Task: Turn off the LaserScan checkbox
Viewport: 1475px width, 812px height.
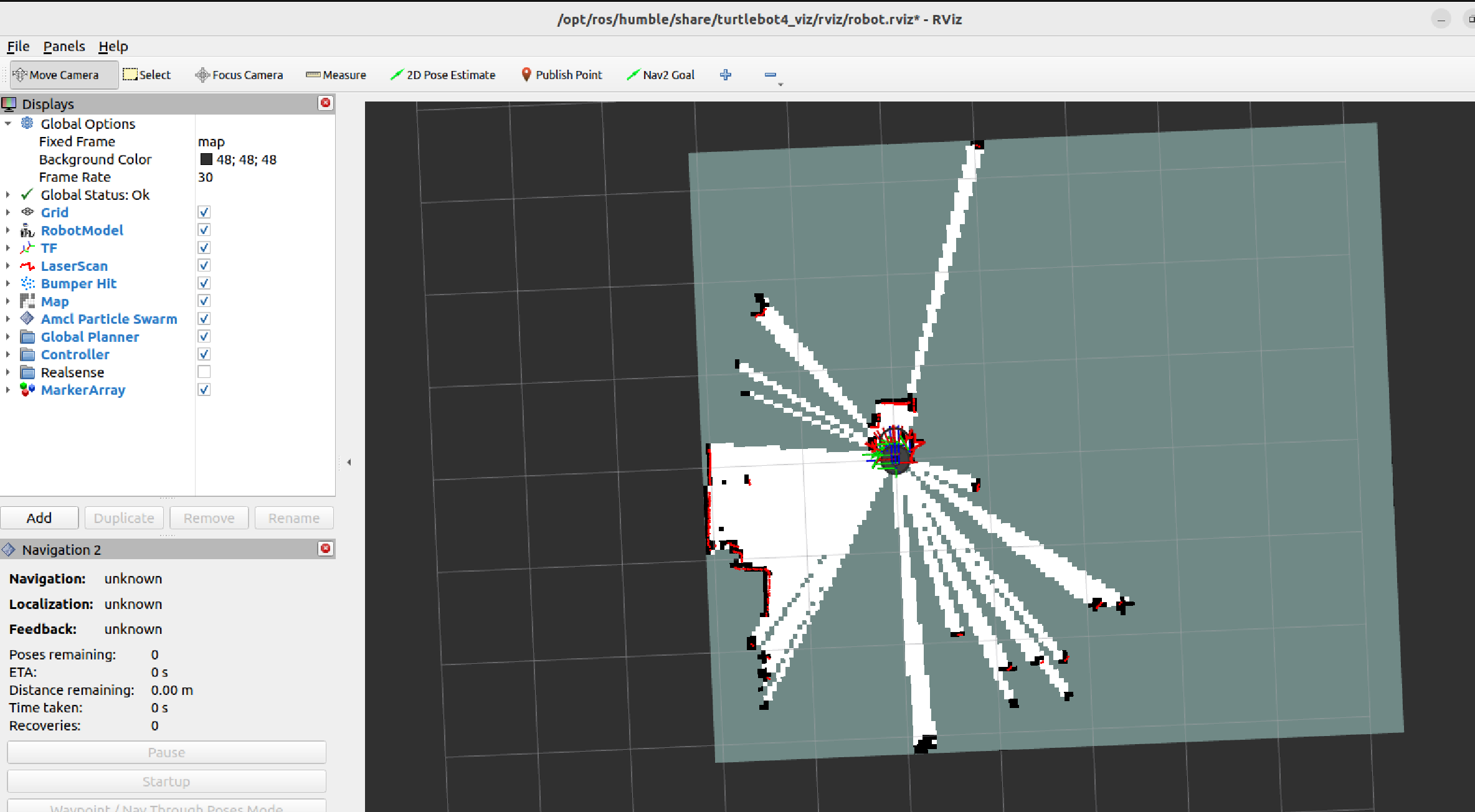Action: 204,266
